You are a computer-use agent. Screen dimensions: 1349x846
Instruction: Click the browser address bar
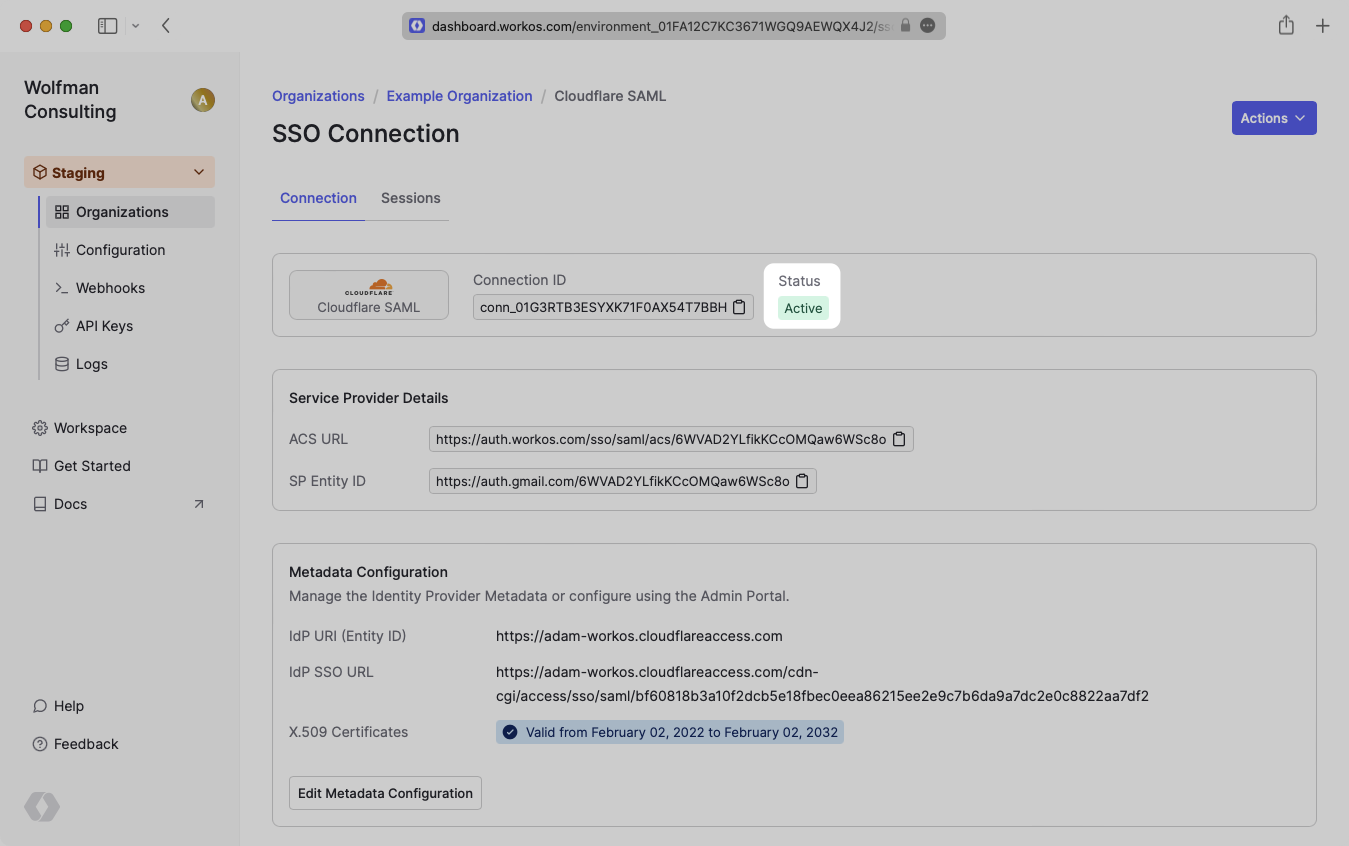(x=660, y=26)
